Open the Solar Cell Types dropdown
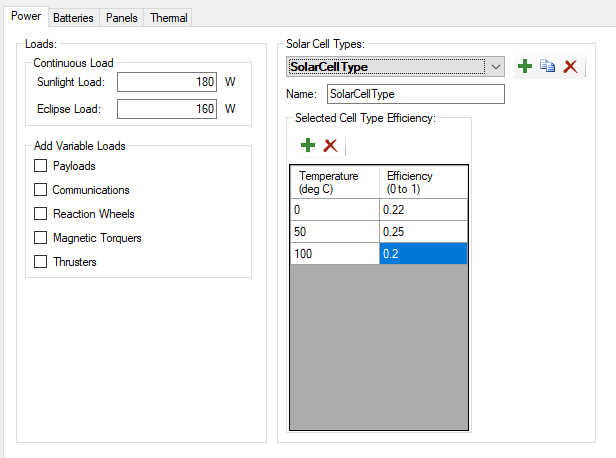This screenshot has width=616, height=458. point(496,67)
